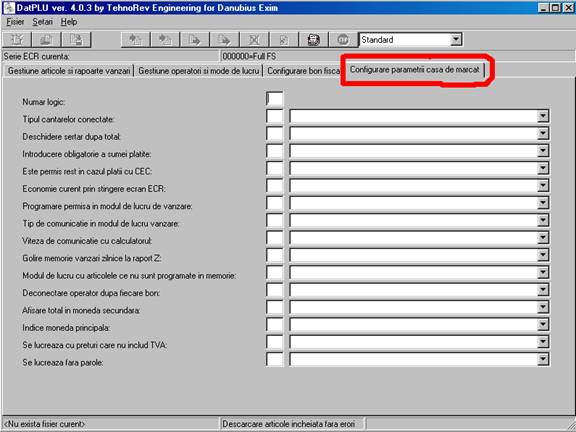The image size is (576, 432).
Task: Click the black cash register toolbar icon
Action: click(x=313, y=40)
